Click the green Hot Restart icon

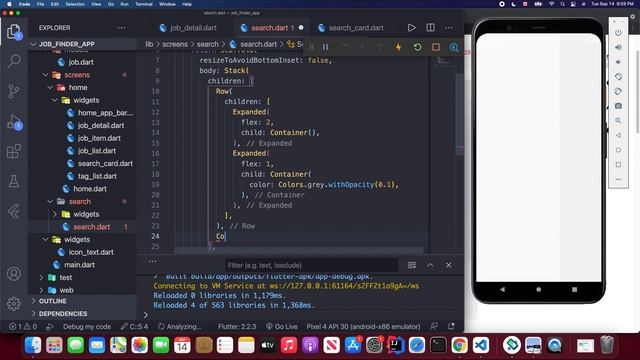click(417, 47)
